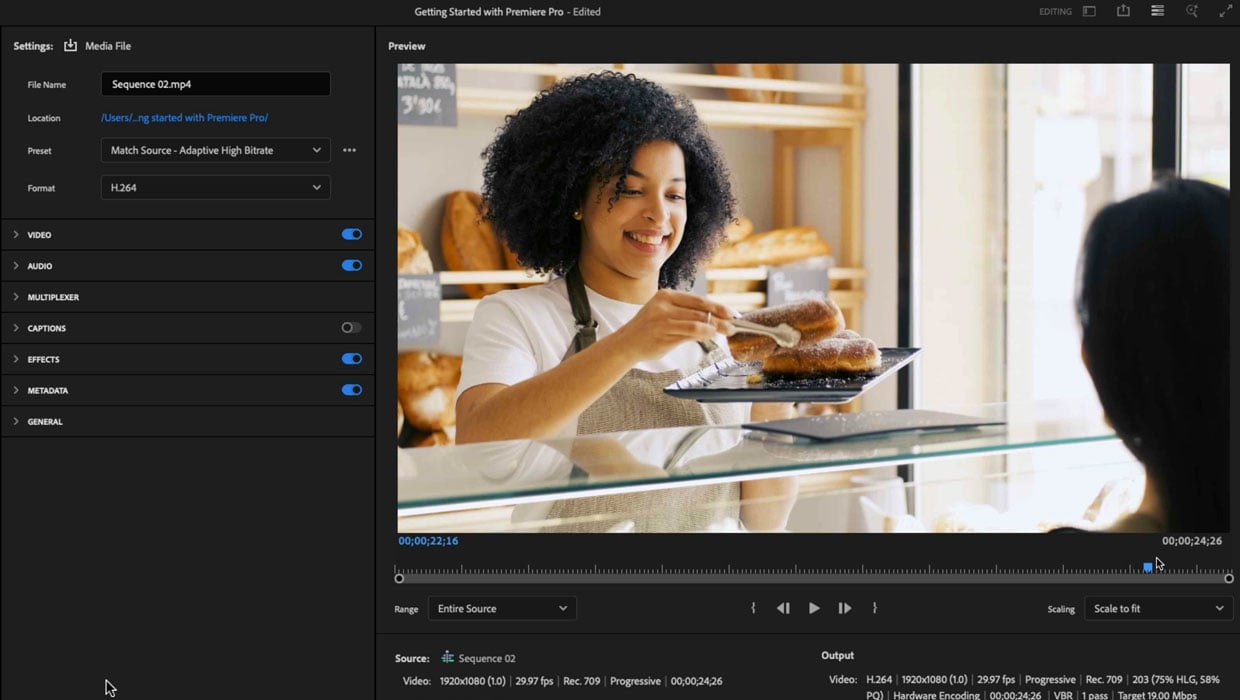This screenshot has width=1240, height=700.
Task: Click the blue playhead on preview scrubber
Action: pos(1147,567)
